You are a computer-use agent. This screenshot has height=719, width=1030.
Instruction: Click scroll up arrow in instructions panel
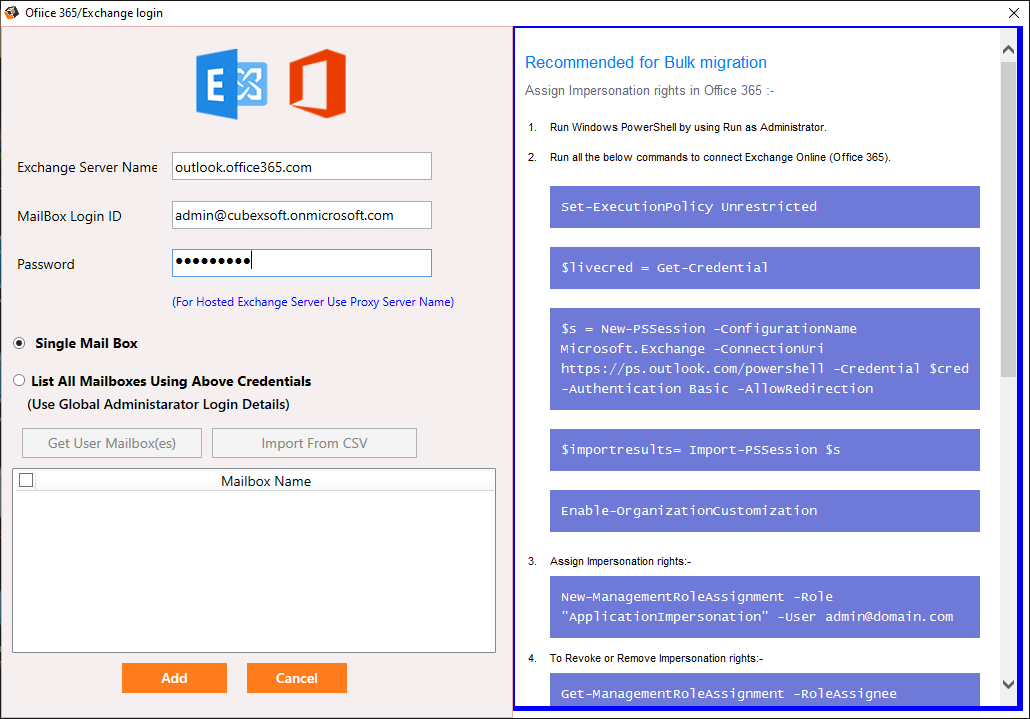pos(1008,50)
